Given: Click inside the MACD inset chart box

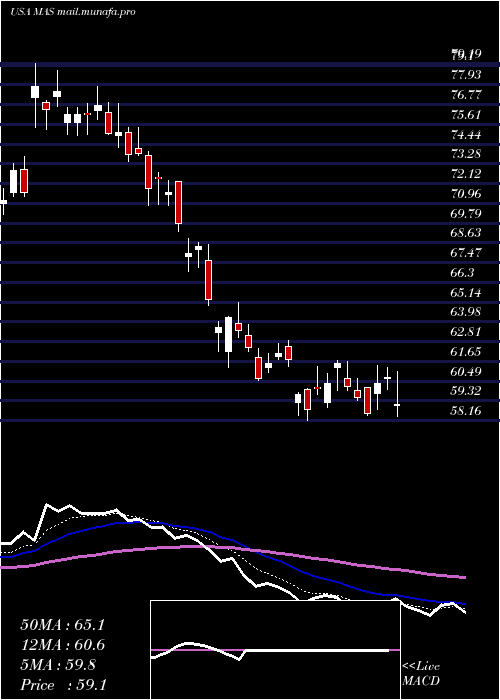Looking at the screenshot, I should (x=275, y=650).
